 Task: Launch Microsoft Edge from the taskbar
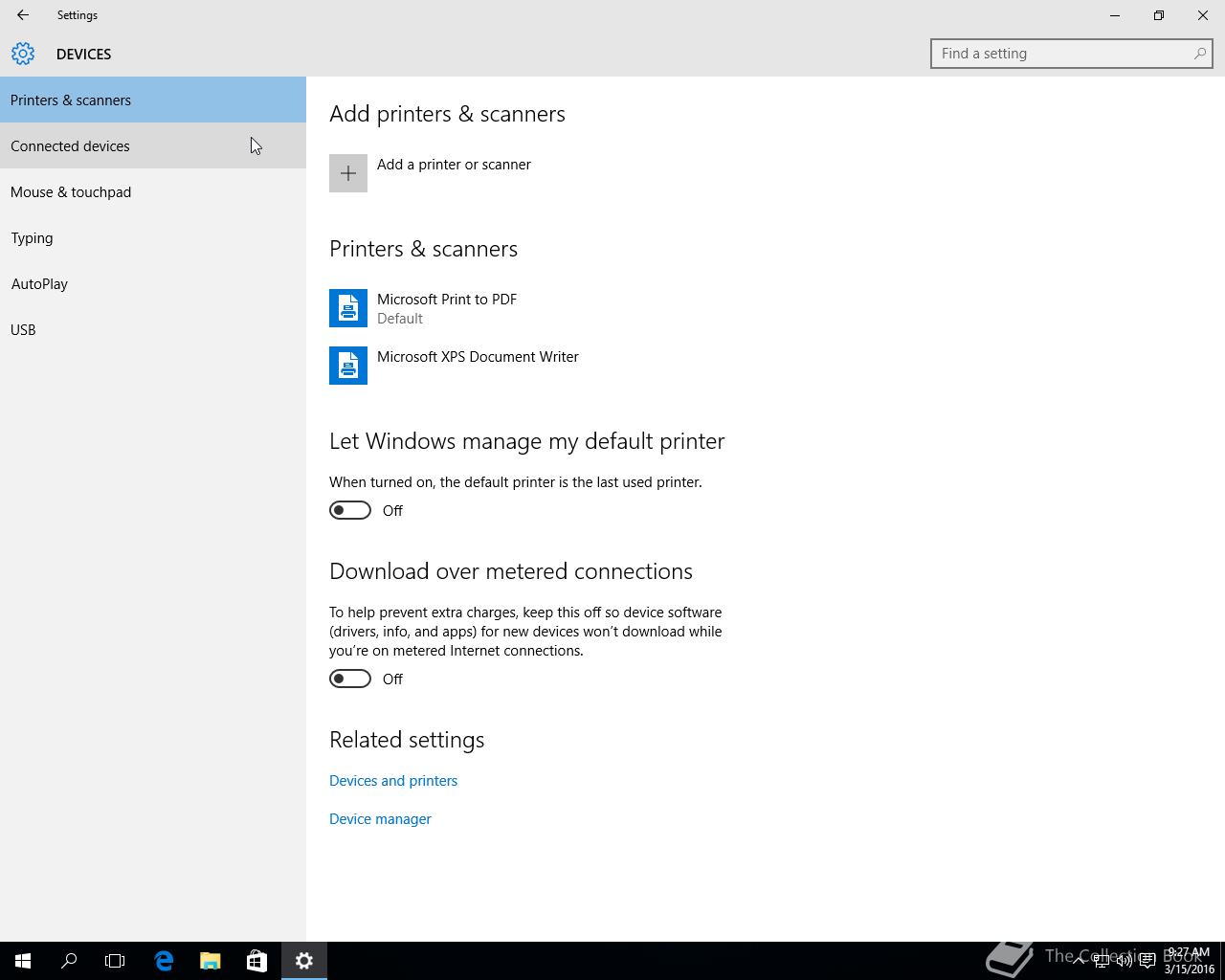(164, 961)
